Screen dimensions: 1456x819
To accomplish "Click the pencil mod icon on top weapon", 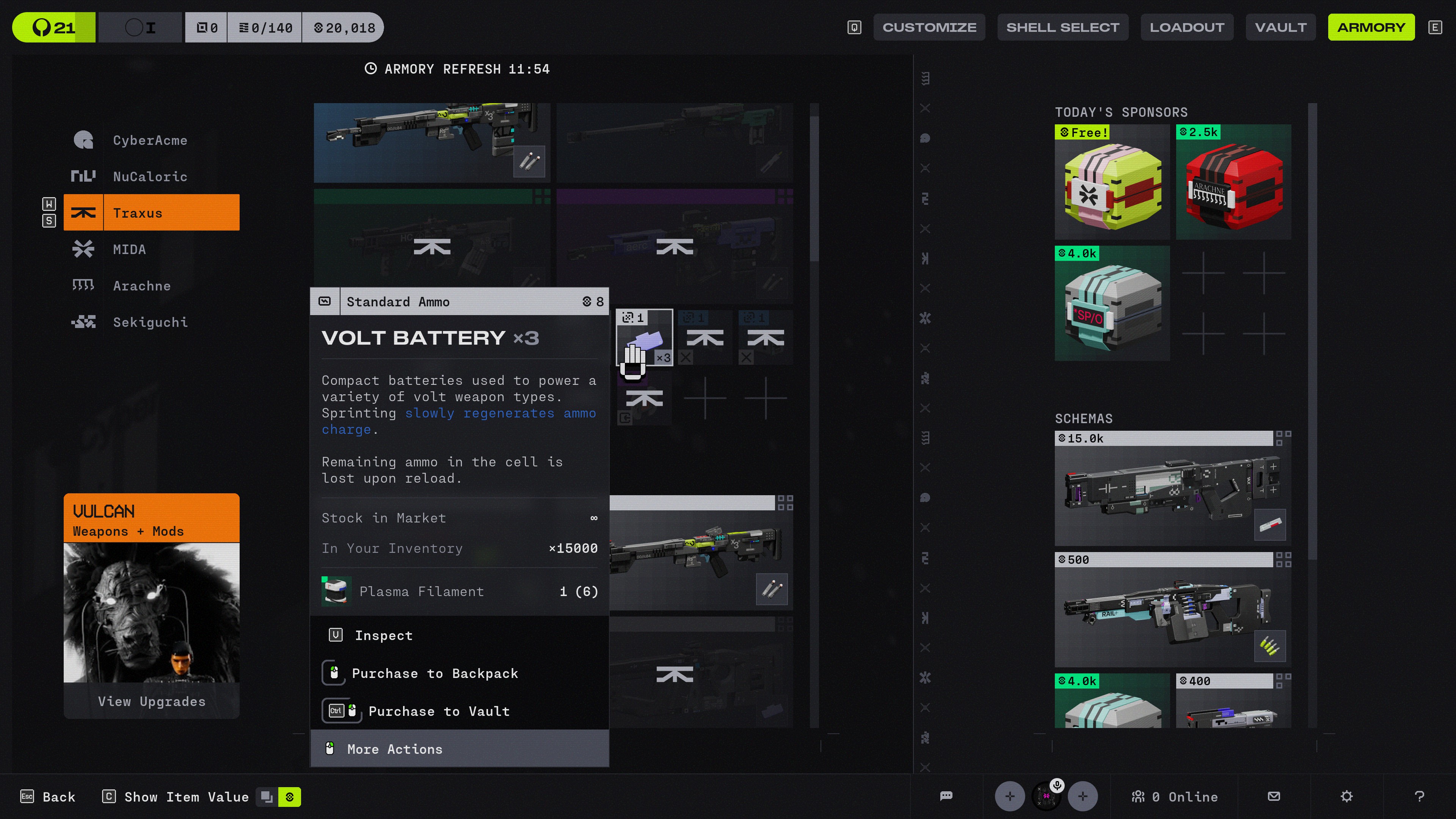I will coord(529,162).
